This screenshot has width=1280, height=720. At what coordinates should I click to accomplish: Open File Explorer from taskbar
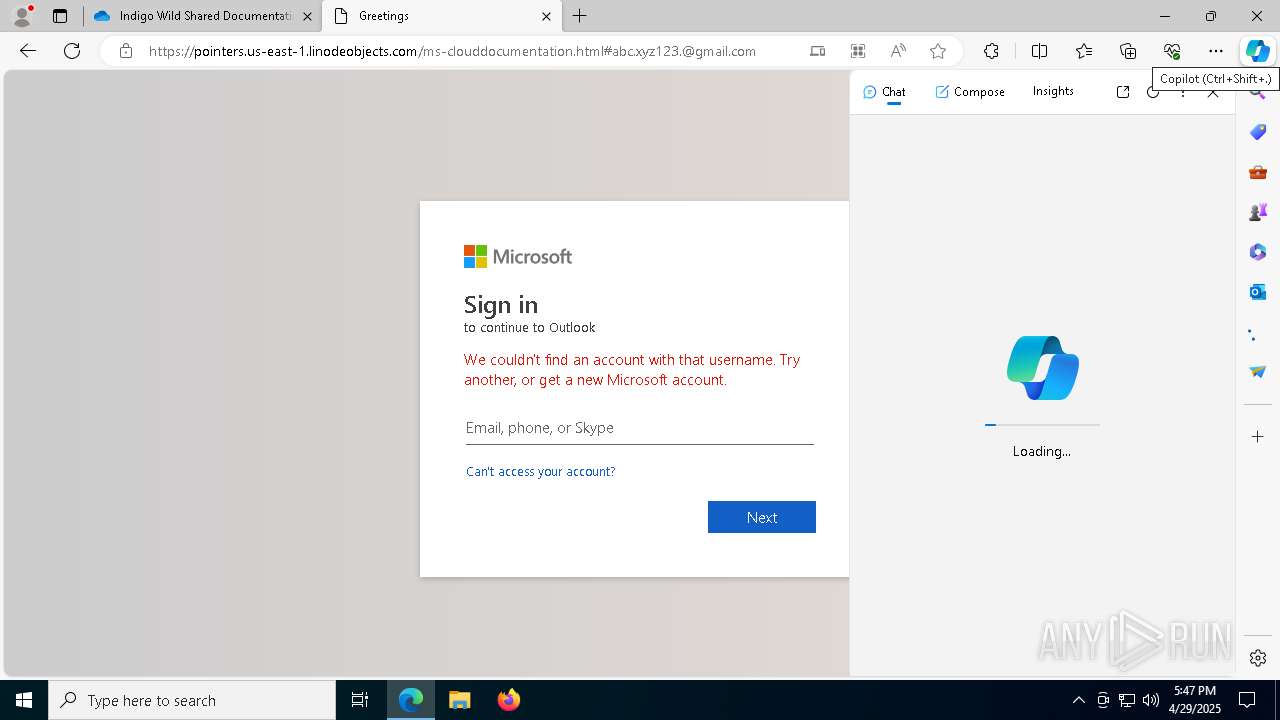tap(460, 700)
